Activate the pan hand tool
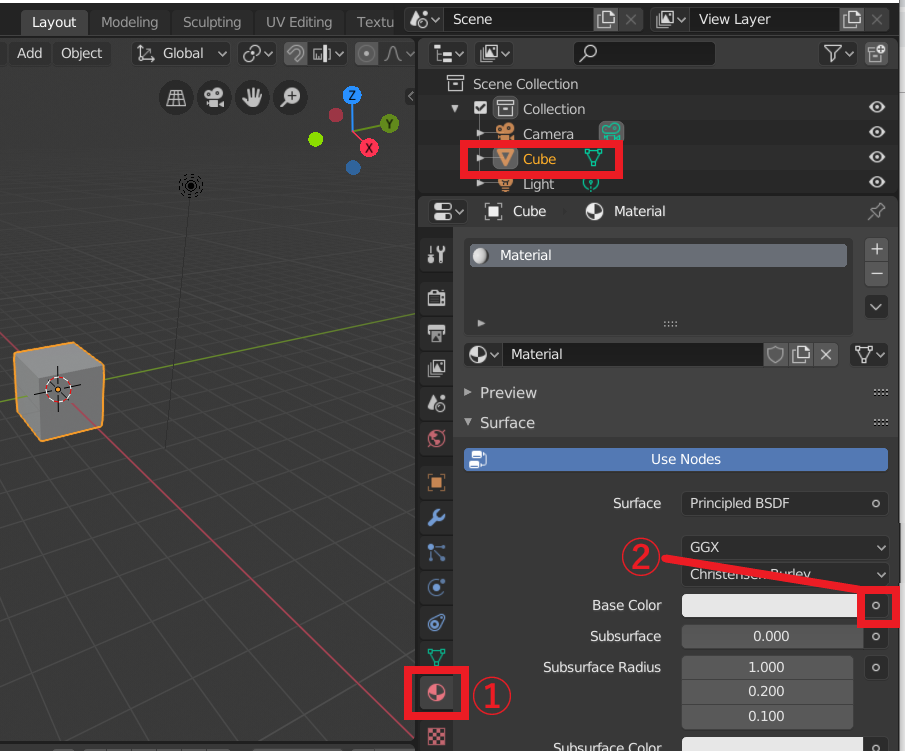 [x=252, y=98]
